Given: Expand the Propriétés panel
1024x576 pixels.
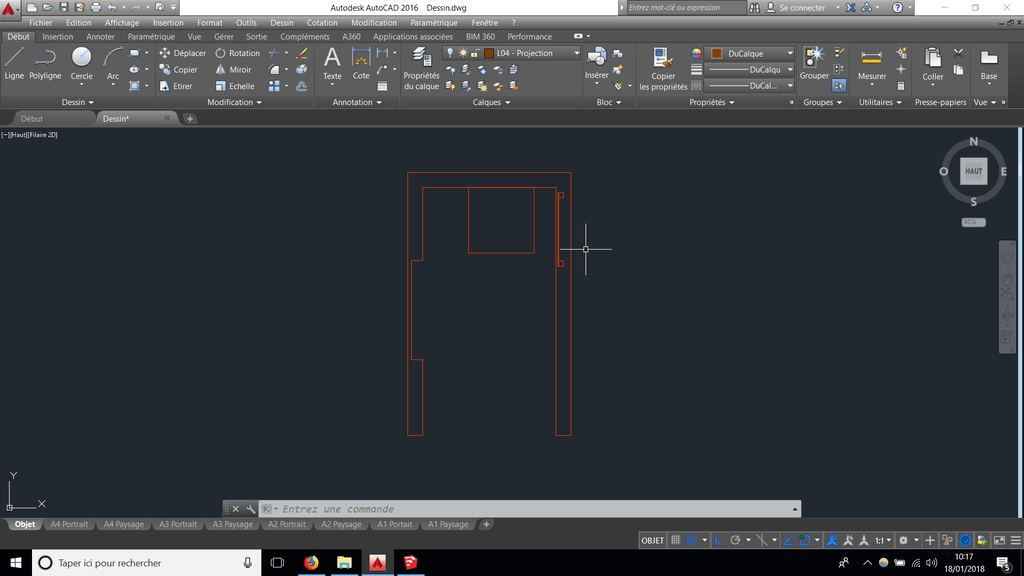Looking at the screenshot, I should pos(712,102).
